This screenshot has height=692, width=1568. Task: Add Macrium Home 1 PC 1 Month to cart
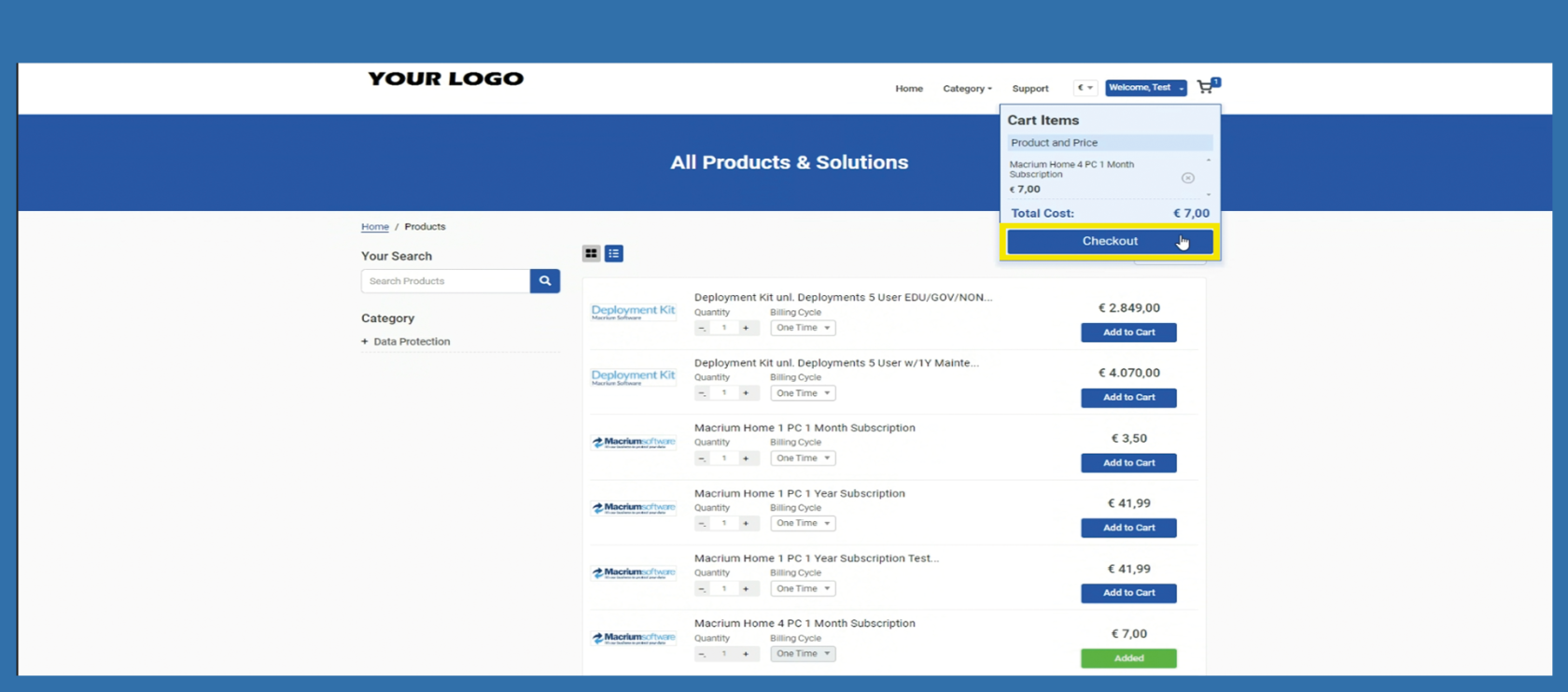pyautogui.click(x=1128, y=463)
